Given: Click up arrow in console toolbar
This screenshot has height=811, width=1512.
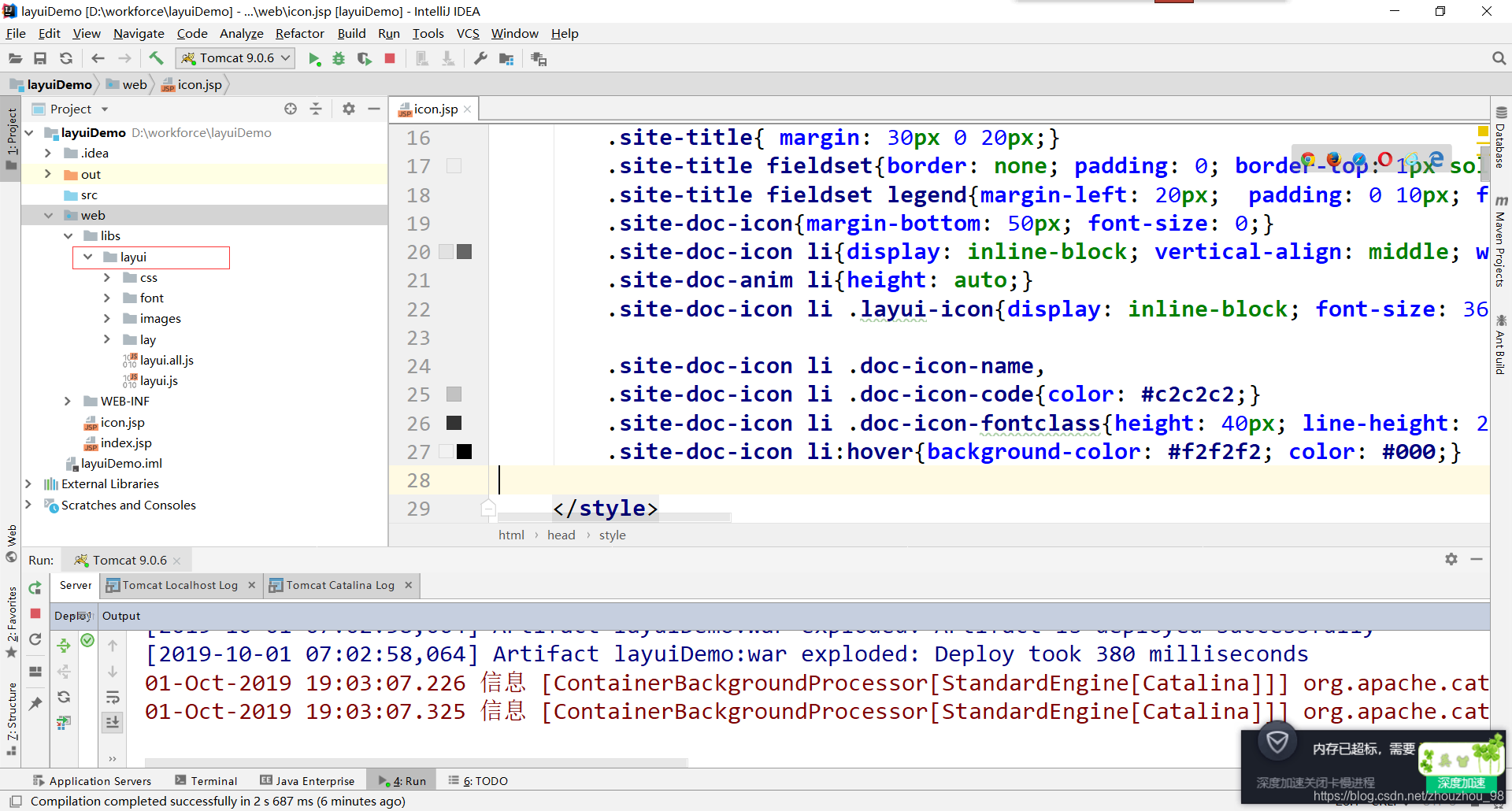Looking at the screenshot, I should [113, 646].
